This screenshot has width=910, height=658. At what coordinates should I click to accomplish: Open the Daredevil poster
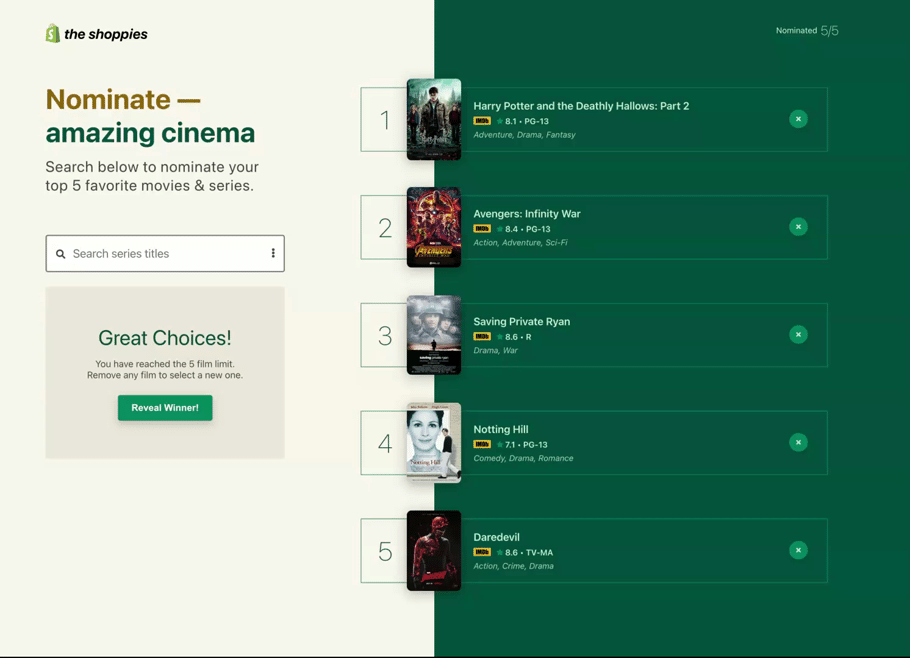click(x=434, y=551)
